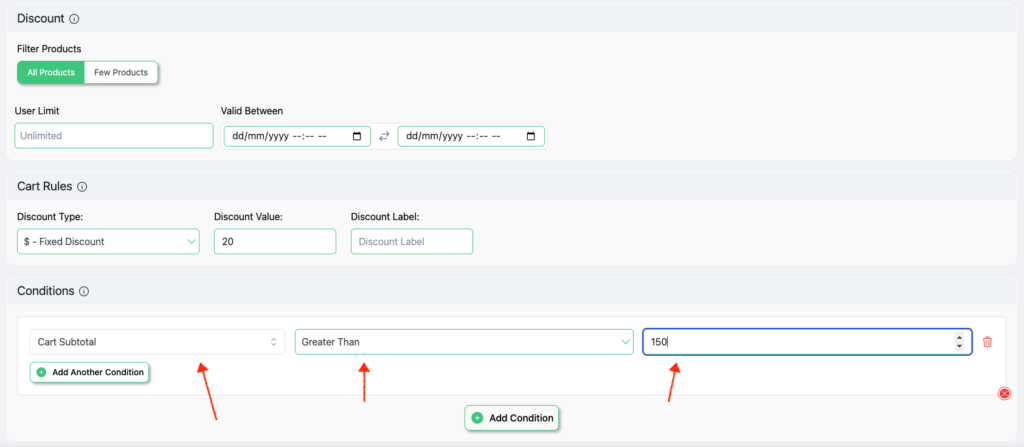
Task: Select the All Products filter
Action: point(51,73)
